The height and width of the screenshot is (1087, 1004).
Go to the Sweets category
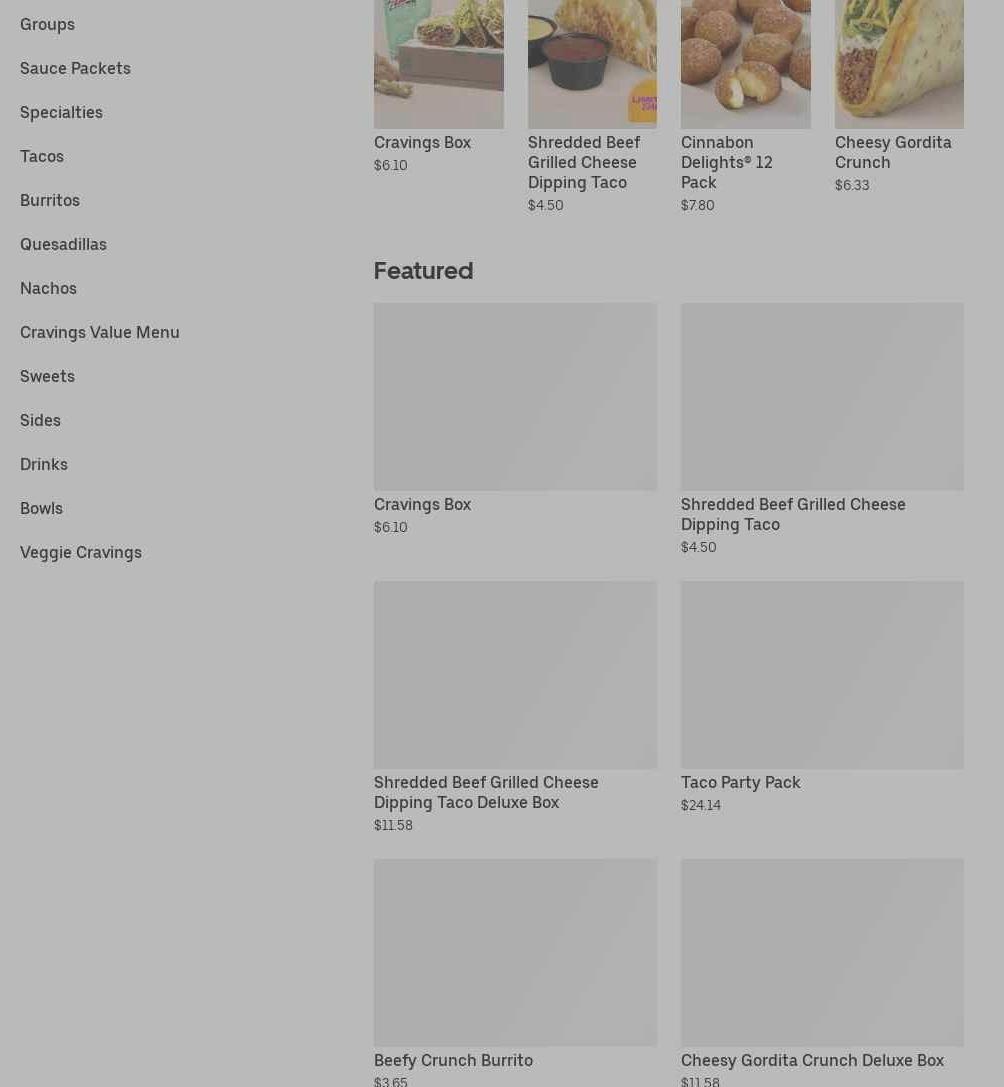pyautogui.click(x=47, y=376)
